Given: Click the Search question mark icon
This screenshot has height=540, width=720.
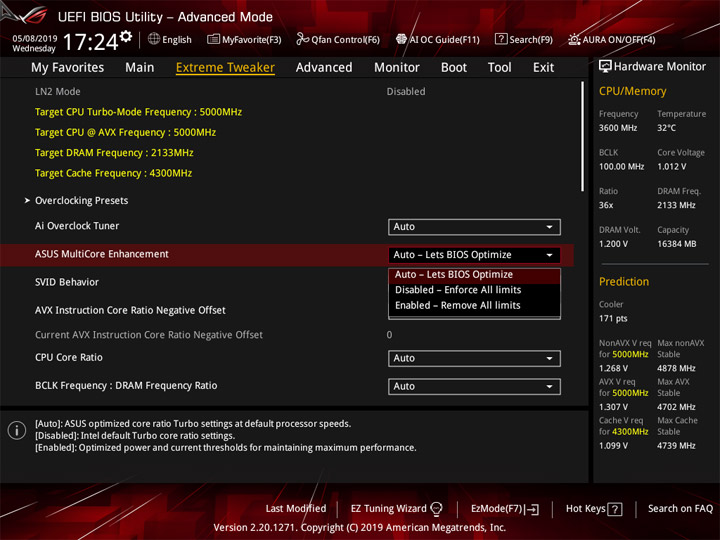Looking at the screenshot, I should [x=501, y=39].
